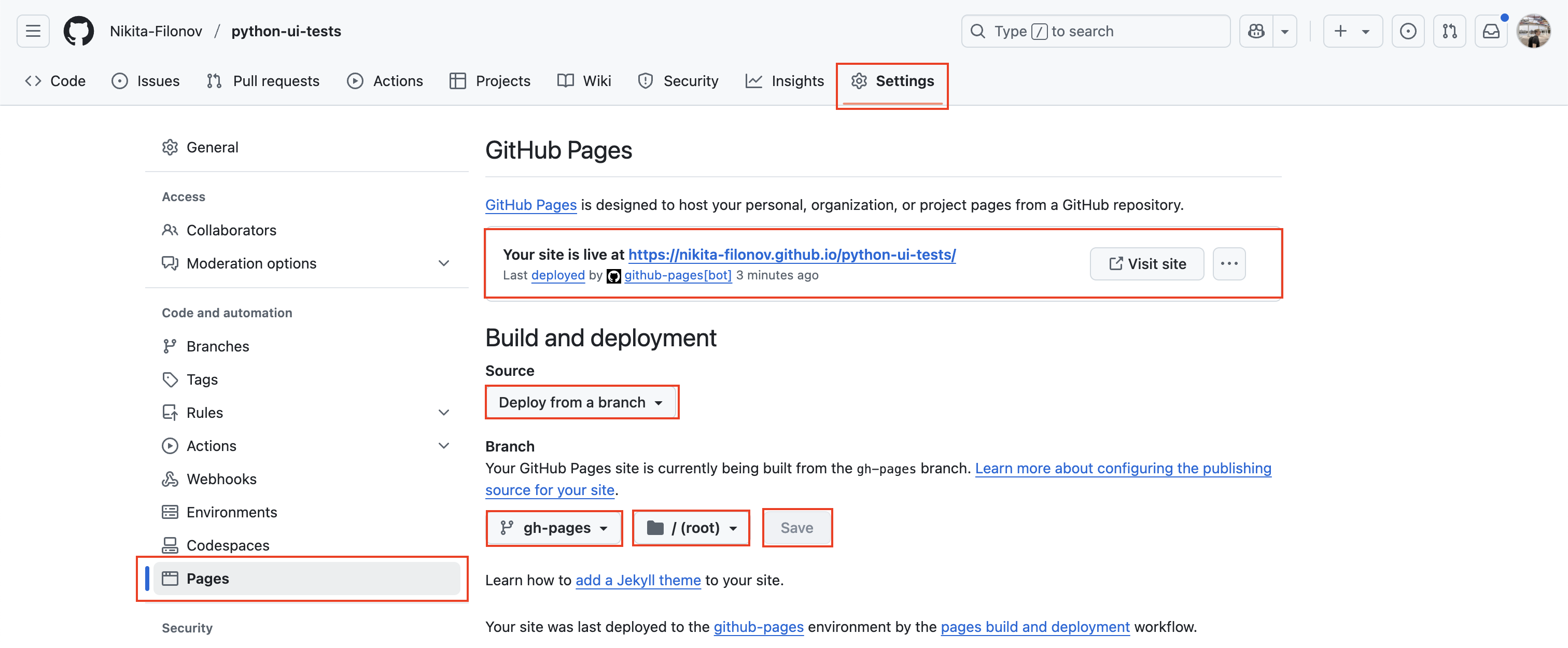
Task: Open the github-pages environment link
Action: point(759,627)
